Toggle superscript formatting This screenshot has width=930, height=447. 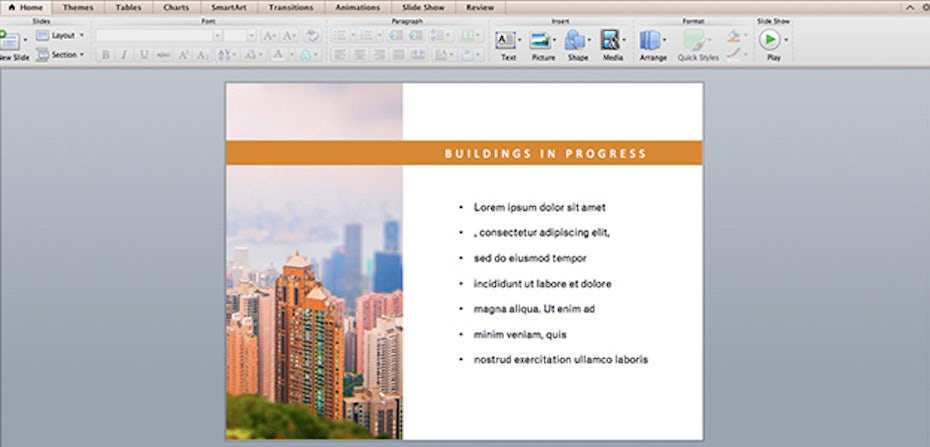point(183,55)
